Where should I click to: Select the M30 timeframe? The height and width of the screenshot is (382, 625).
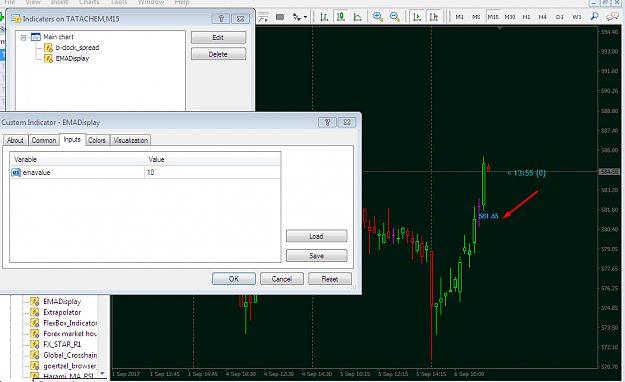(x=510, y=17)
